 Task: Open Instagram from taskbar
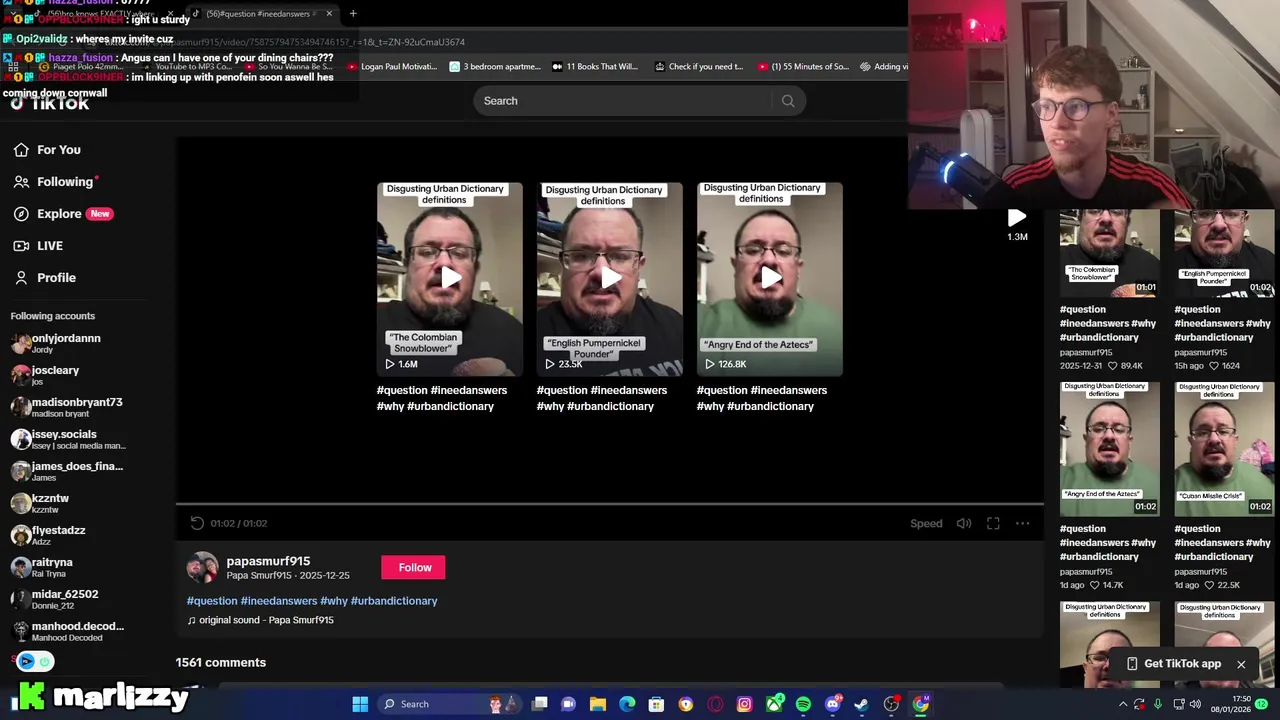[744, 704]
